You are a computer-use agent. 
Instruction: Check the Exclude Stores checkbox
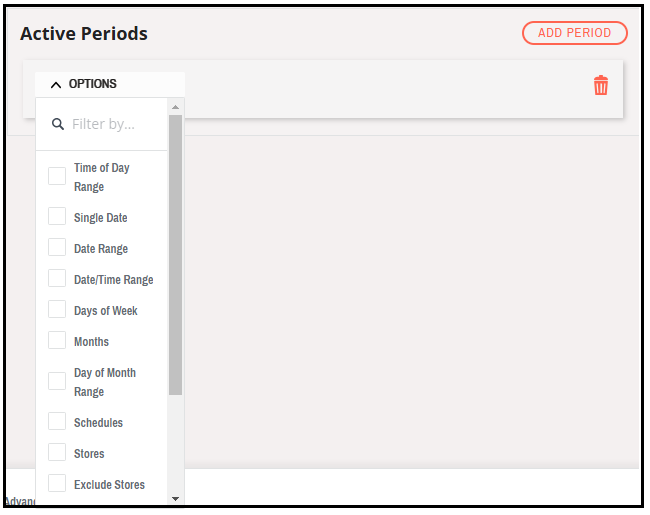click(x=57, y=484)
